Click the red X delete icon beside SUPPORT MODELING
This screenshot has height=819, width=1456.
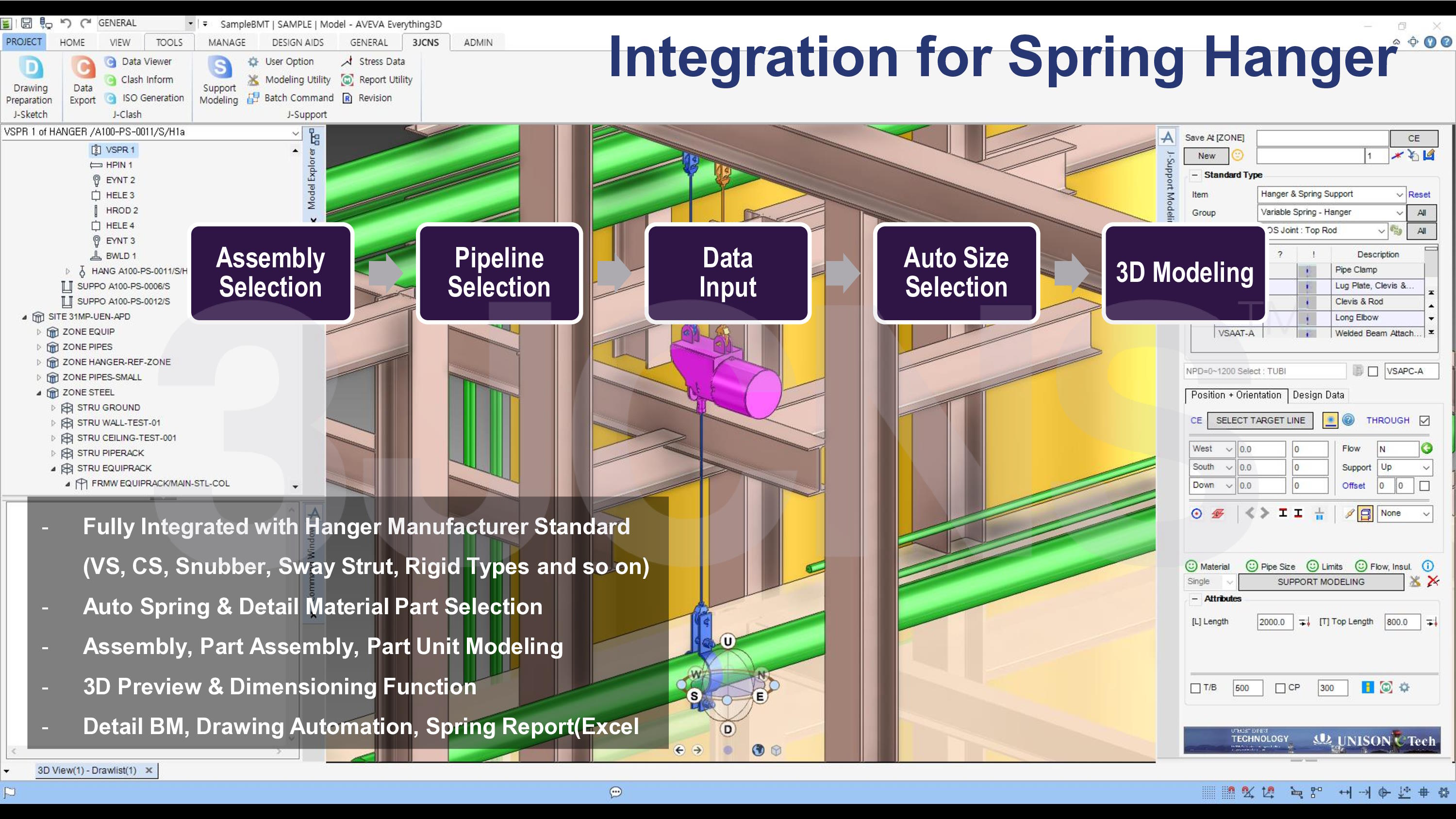pos(1433,581)
